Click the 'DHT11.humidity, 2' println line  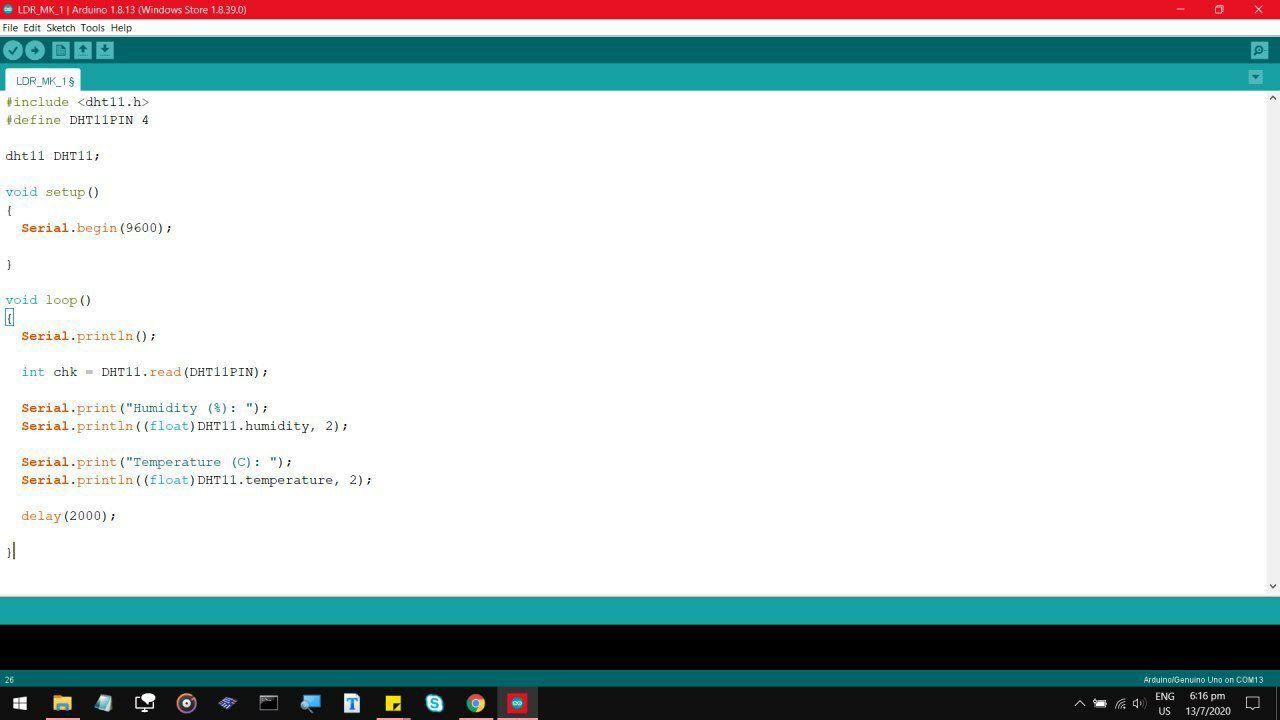[x=185, y=426]
